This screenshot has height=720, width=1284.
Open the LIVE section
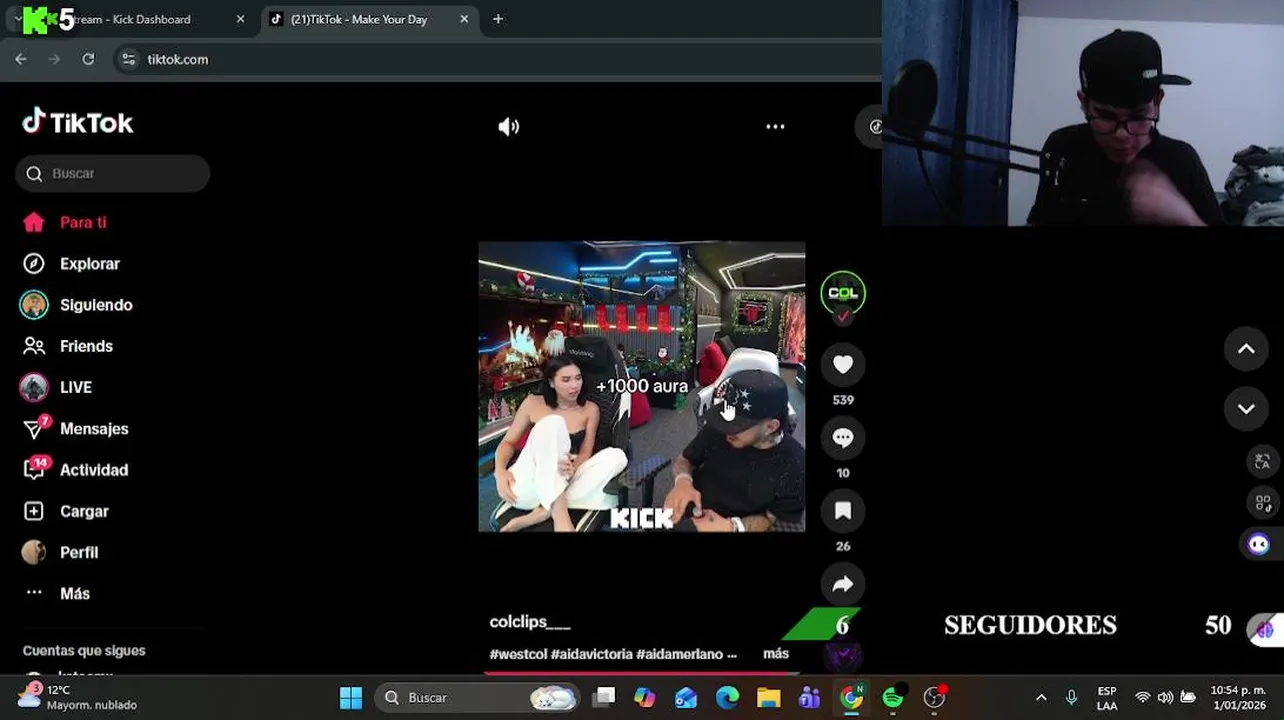coord(76,387)
